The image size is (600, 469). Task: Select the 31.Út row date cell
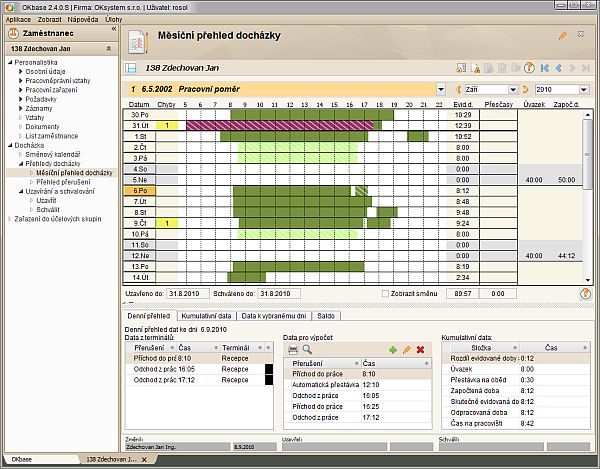pos(140,126)
